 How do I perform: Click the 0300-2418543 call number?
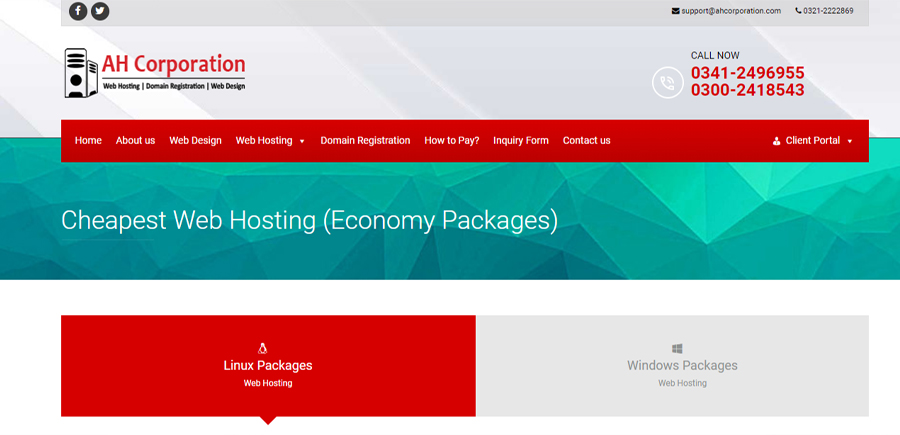tap(747, 90)
